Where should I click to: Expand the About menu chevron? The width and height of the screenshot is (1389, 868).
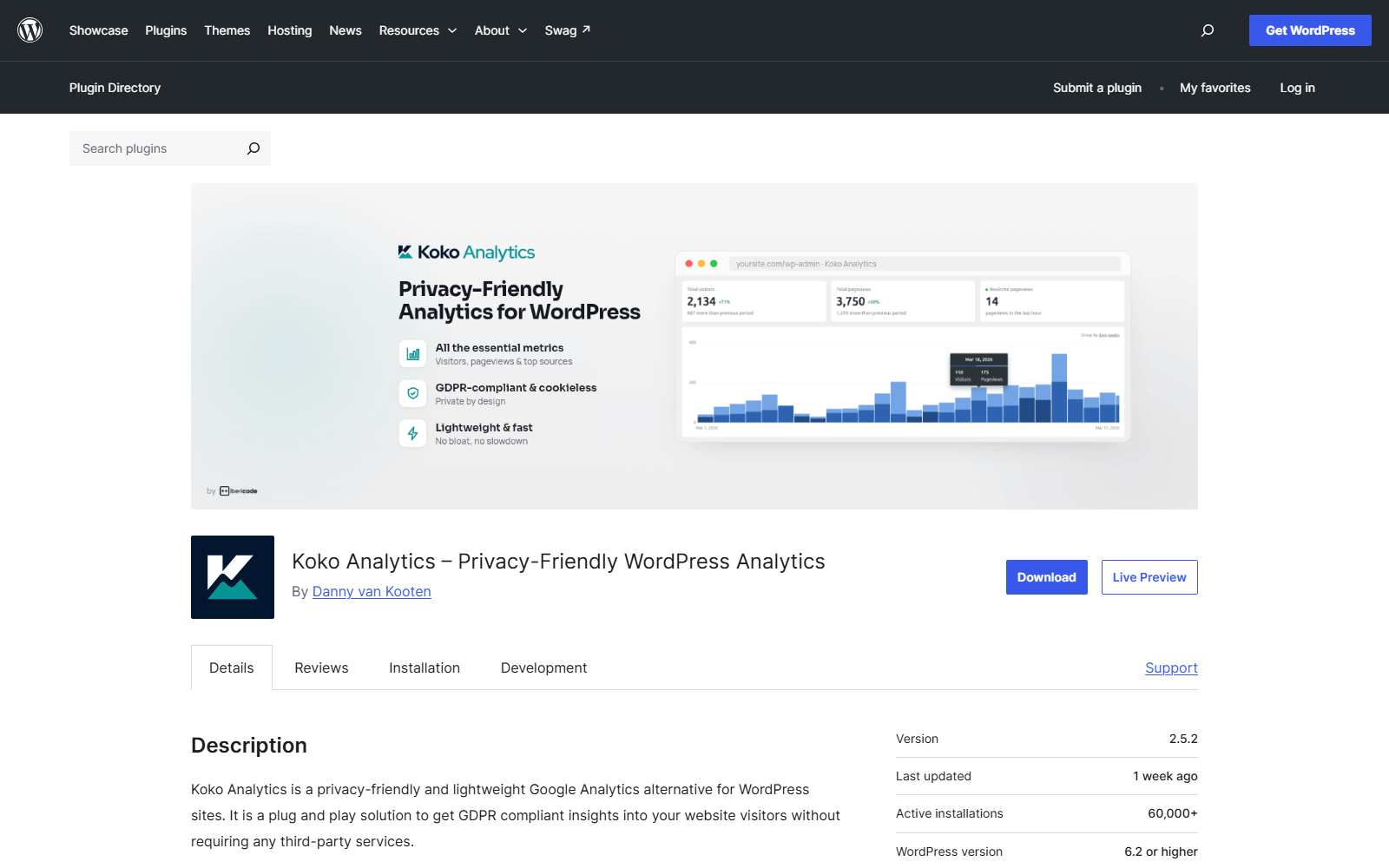pos(523,30)
